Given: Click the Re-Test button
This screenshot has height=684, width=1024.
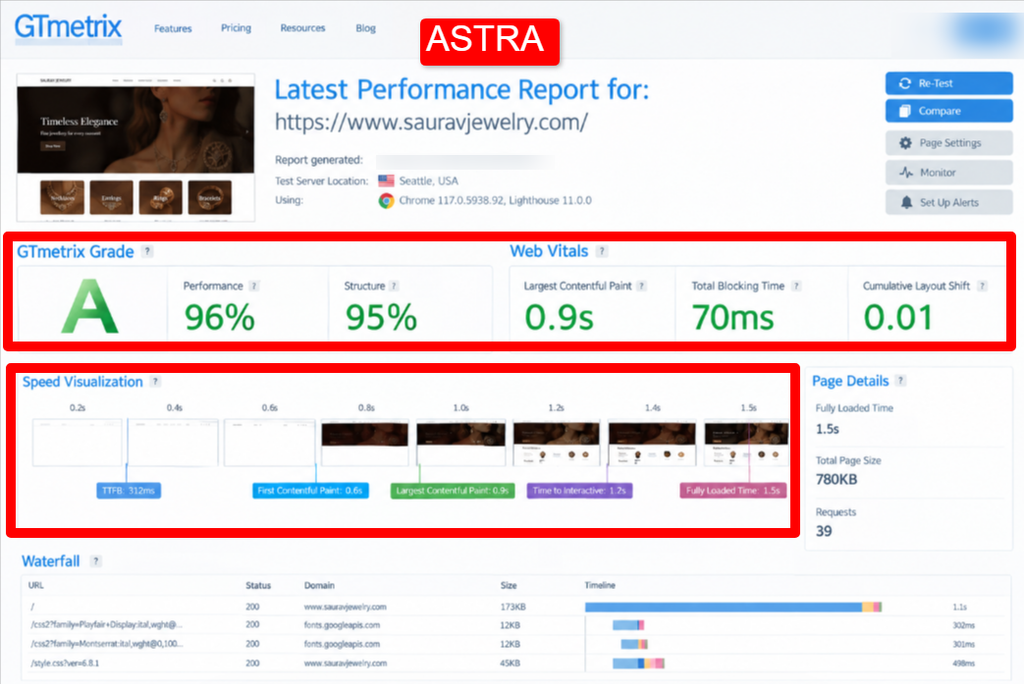Looking at the screenshot, I should 948,84.
